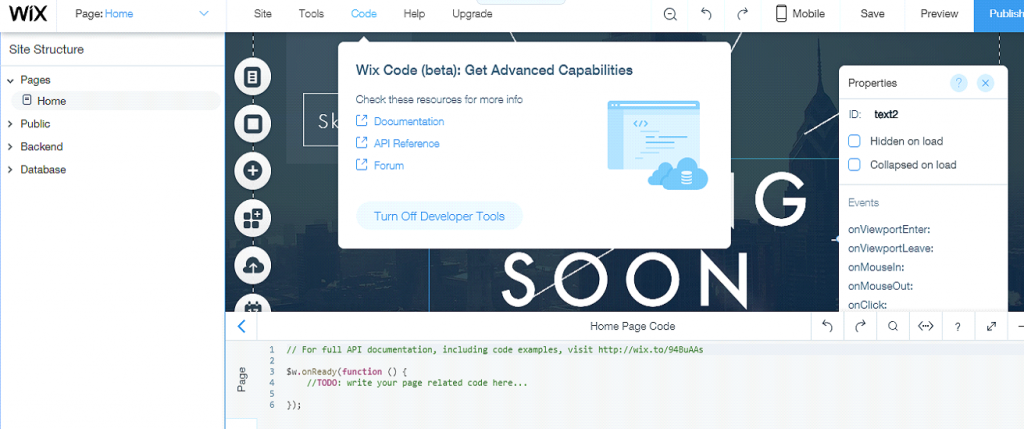
Task: Check Hidden on load
Action: [854, 141]
